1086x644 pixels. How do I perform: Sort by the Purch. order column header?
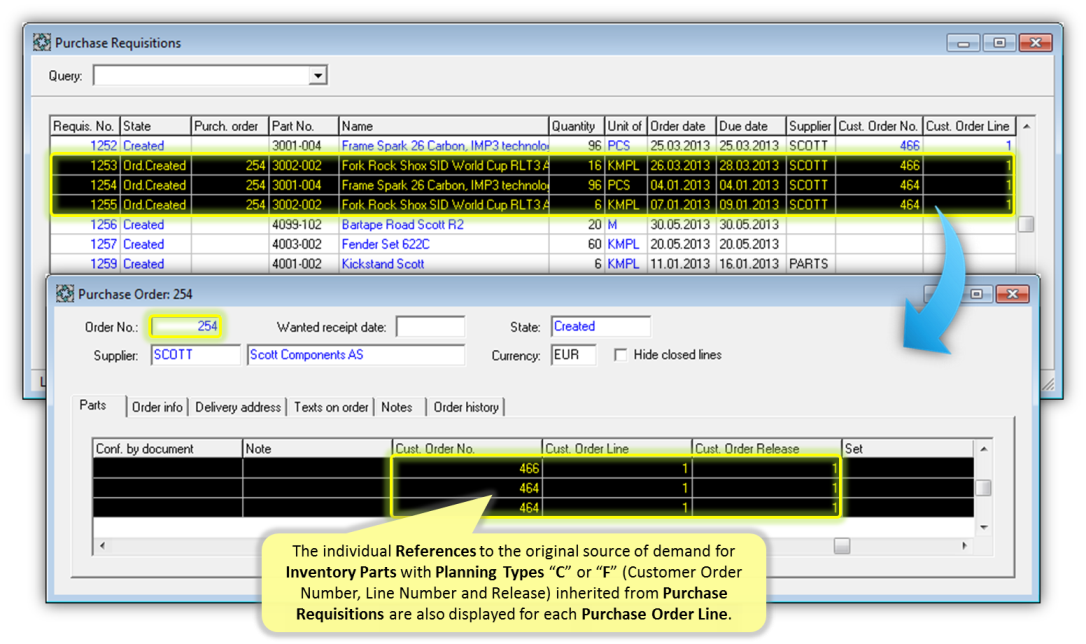pos(229,126)
